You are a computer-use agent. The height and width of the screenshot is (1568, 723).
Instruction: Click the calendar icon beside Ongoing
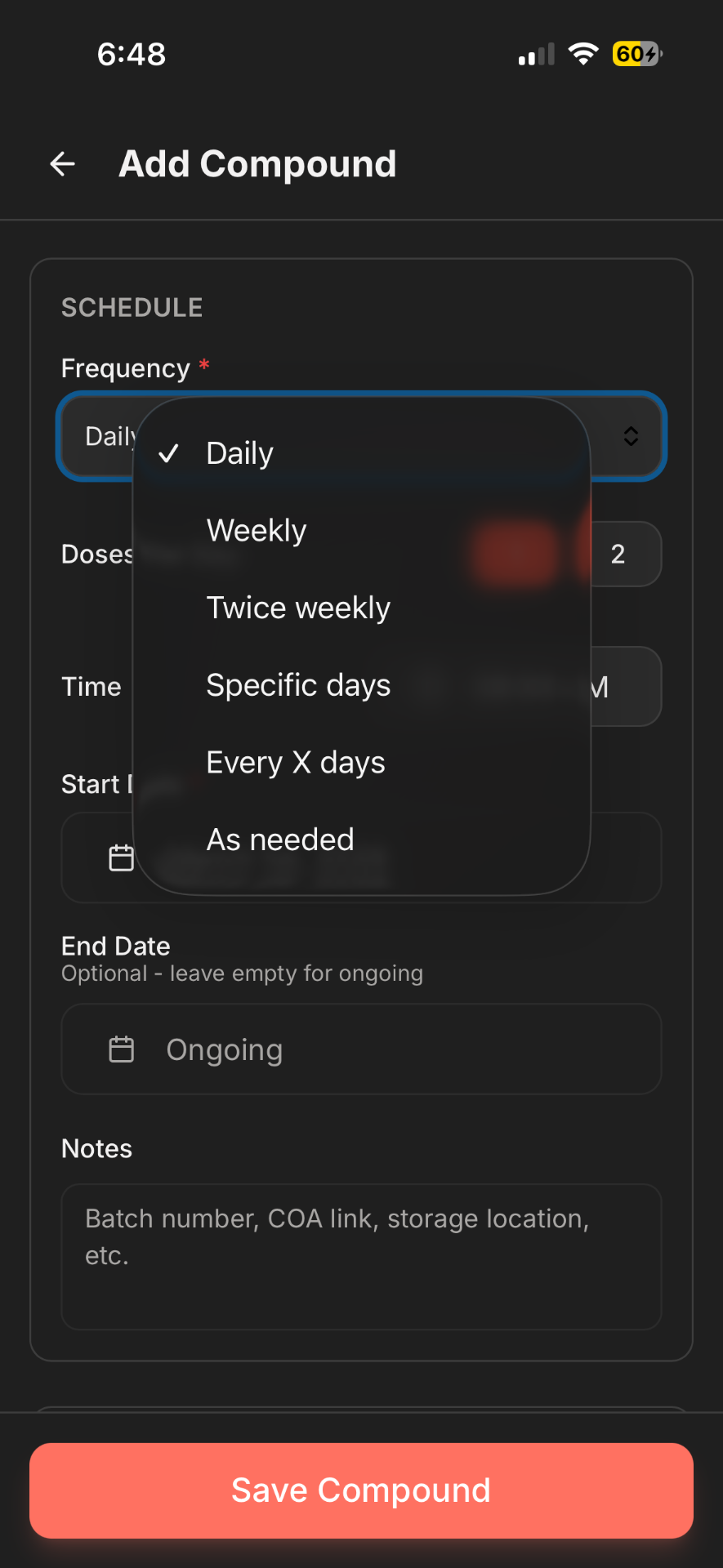(x=121, y=1049)
